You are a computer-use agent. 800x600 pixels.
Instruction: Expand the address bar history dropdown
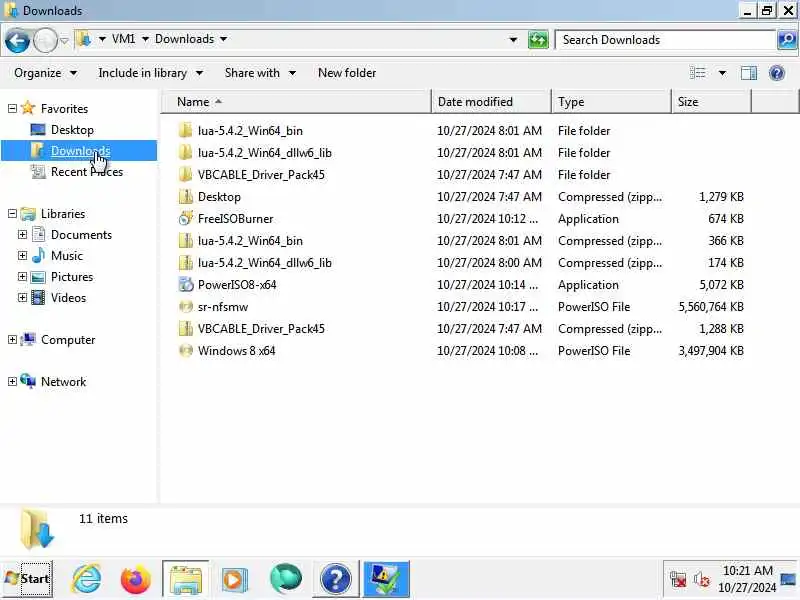513,40
